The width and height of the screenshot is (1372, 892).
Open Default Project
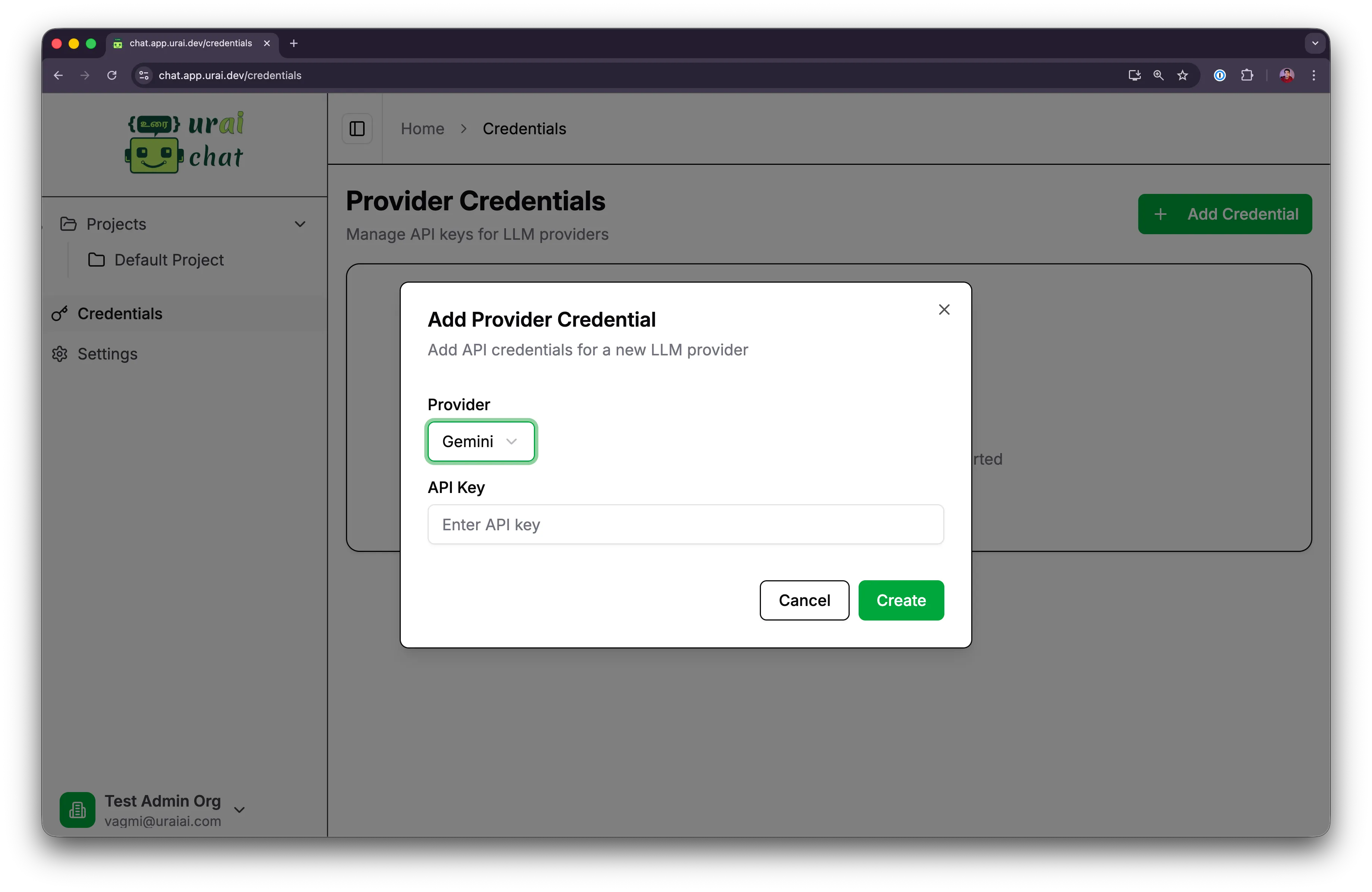168,260
